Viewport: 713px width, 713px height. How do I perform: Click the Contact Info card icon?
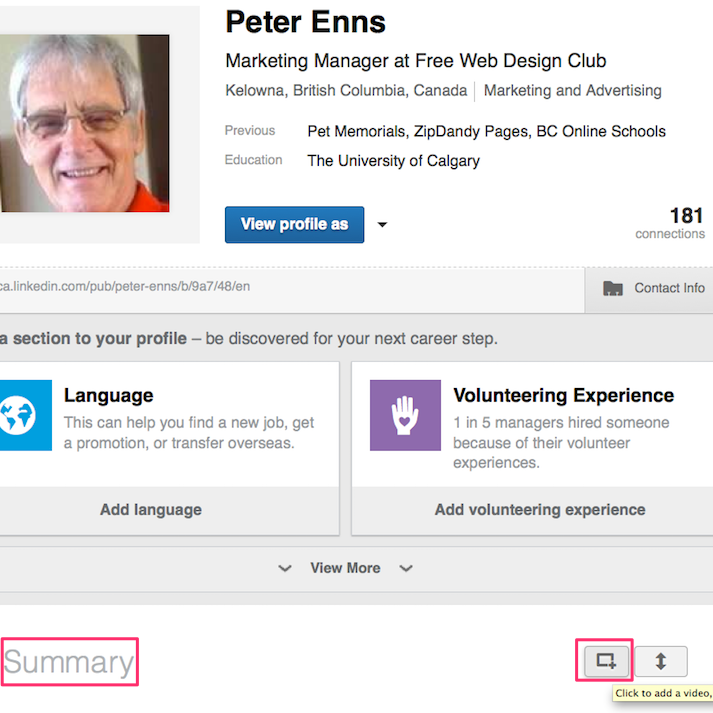pos(613,288)
